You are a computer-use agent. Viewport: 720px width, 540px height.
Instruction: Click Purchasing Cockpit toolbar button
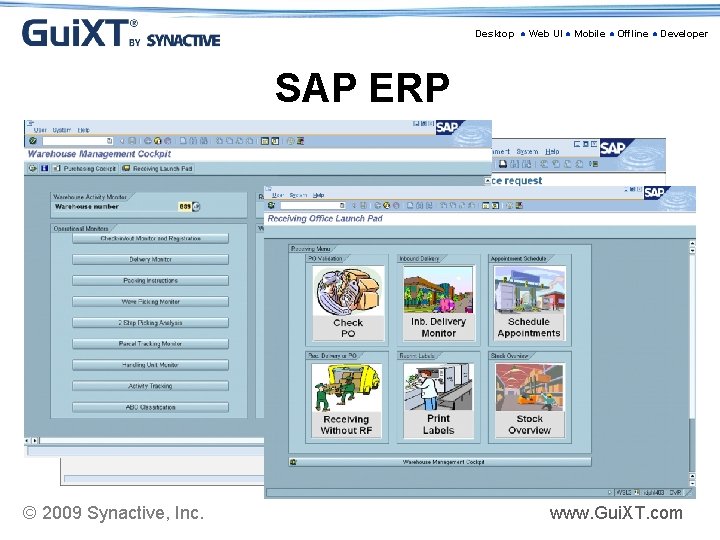tap(84, 169)
